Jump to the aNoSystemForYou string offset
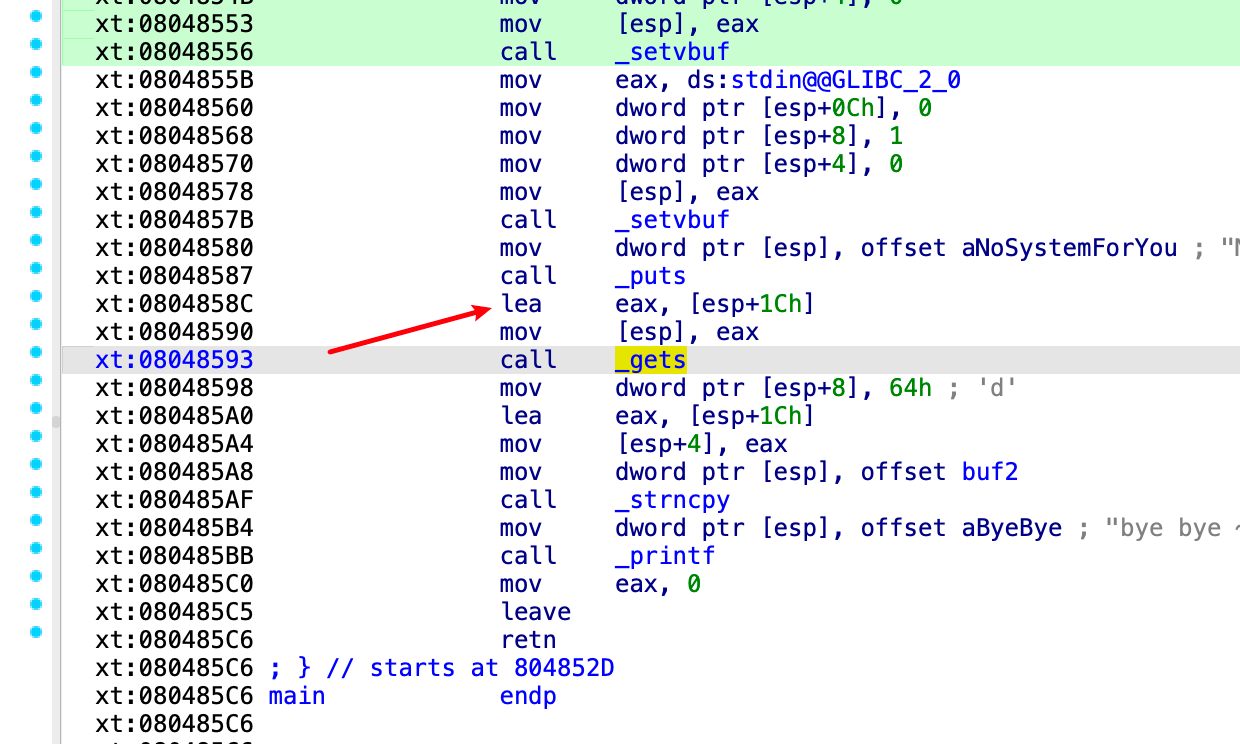This screenshot has width=1240, height=744. tap(1070, 247)
